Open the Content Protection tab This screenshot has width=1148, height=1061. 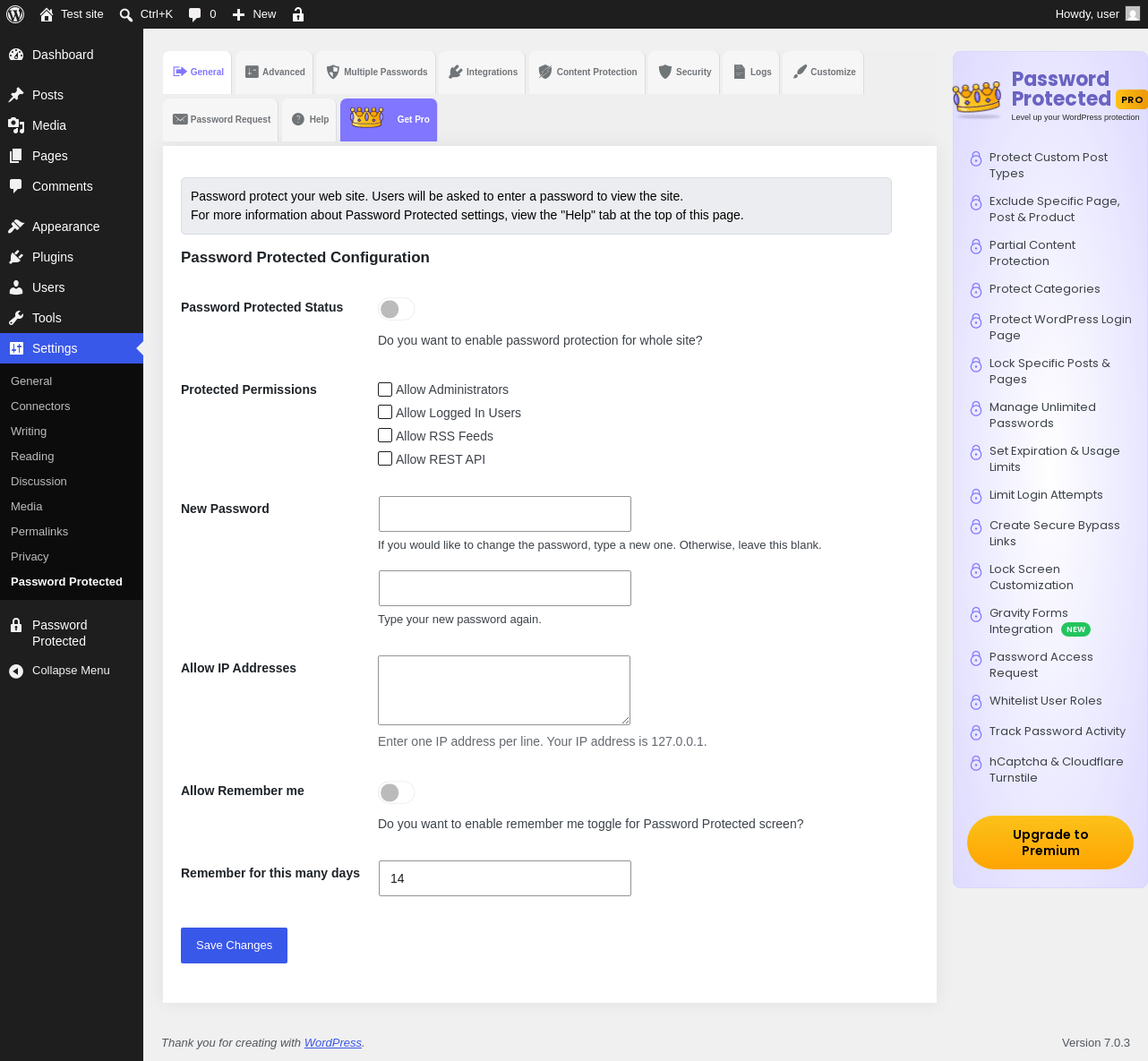(587, 72)
